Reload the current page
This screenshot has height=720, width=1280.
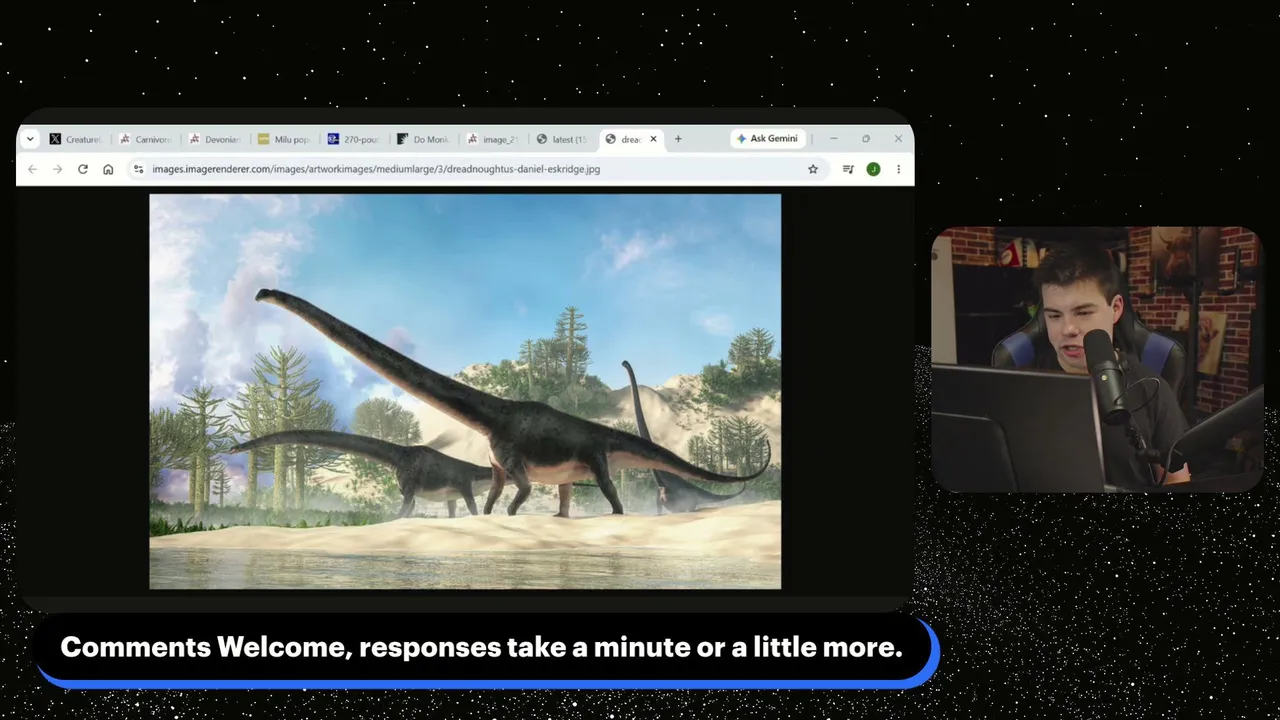83,169
